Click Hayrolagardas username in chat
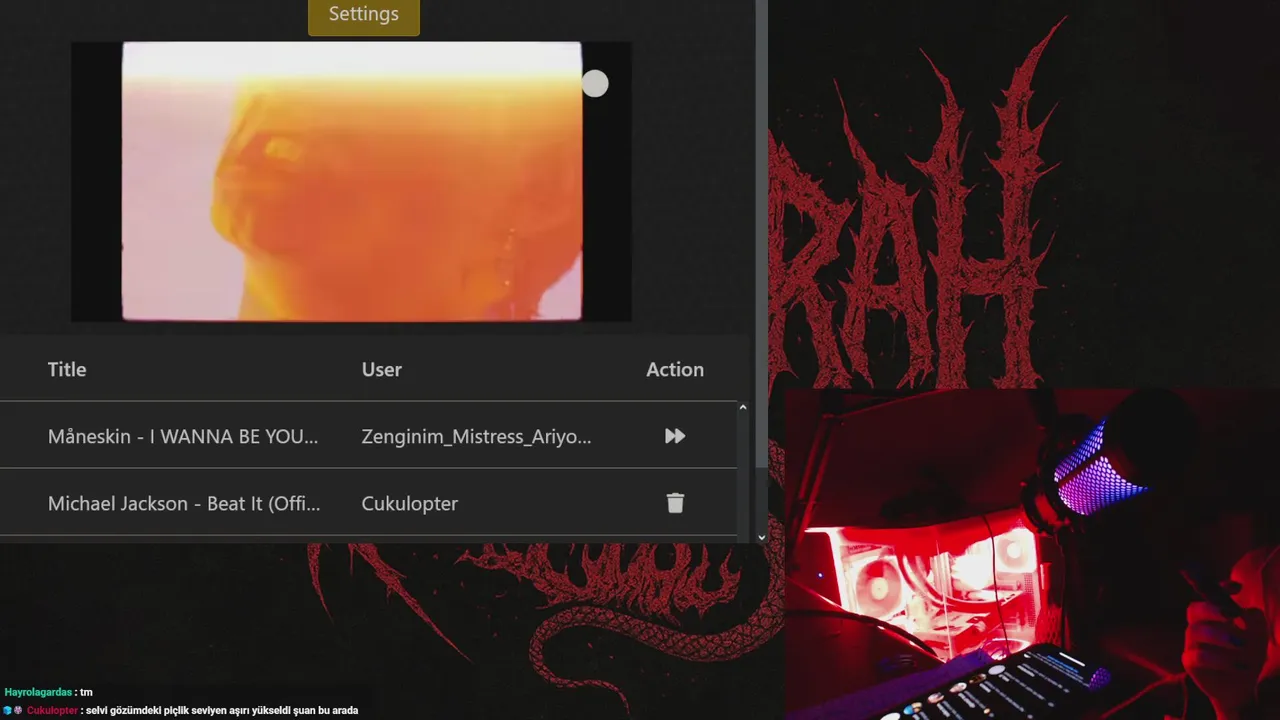This screenshot has width=1280, height=720. point(38,692)
